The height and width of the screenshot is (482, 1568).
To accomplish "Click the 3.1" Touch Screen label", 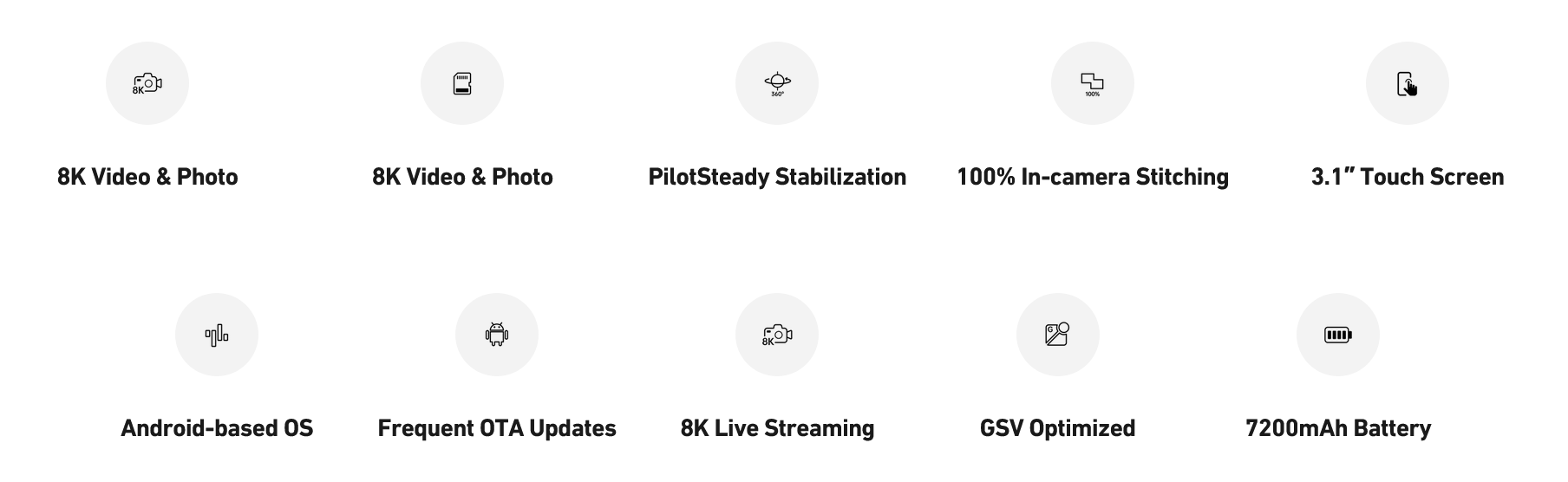I will click(1407, 177).
